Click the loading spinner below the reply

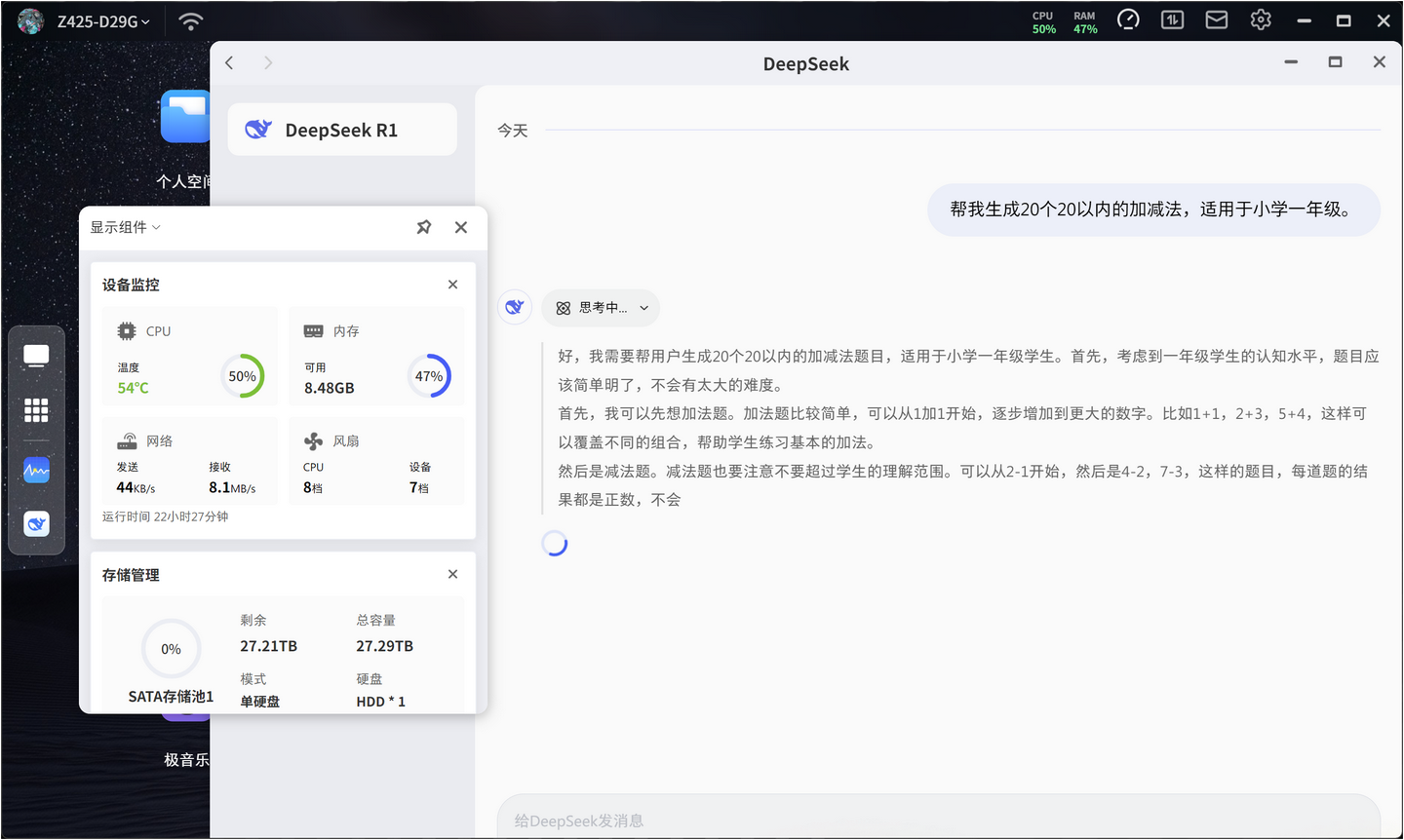pos(555,544)
